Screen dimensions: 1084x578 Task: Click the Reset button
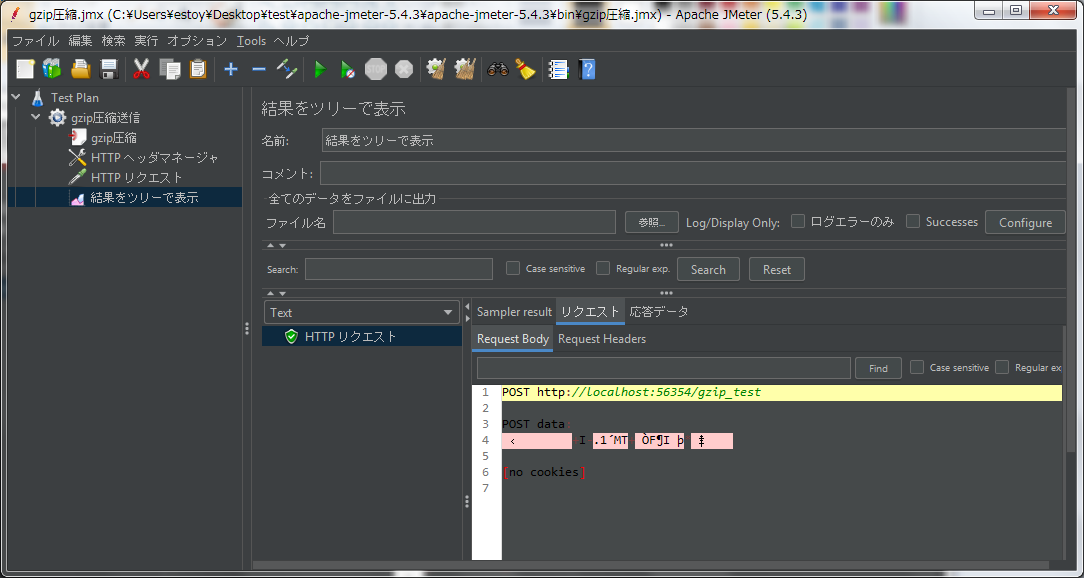click(776, 270)
